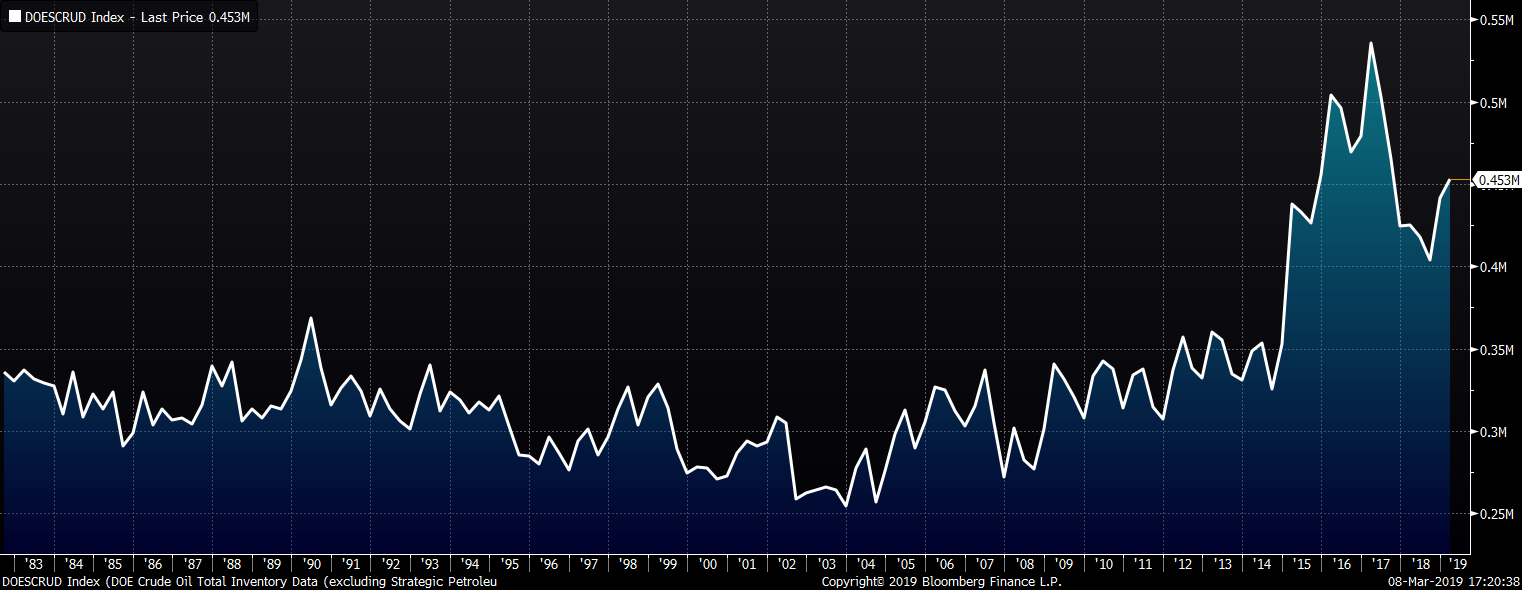Select the '08 year label on x-axis
Screen dimensions: 1522x590
click(1024, 564)
